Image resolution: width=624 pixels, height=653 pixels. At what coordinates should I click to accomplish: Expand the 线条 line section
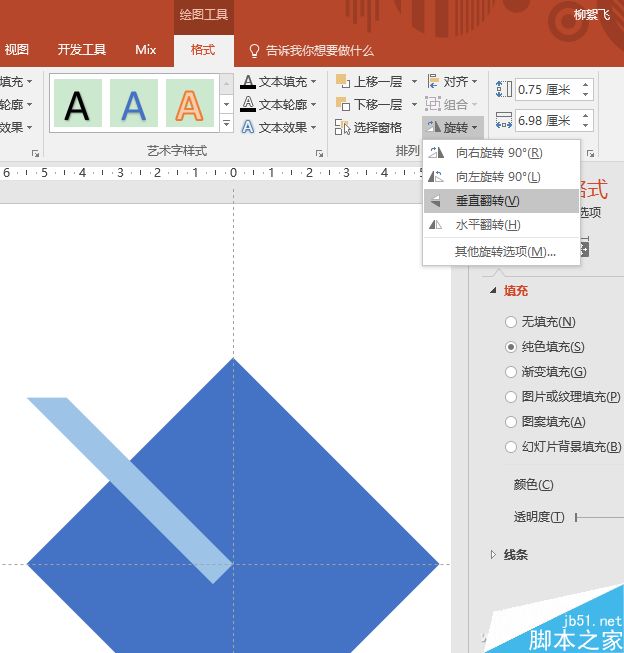coord(494,554)
